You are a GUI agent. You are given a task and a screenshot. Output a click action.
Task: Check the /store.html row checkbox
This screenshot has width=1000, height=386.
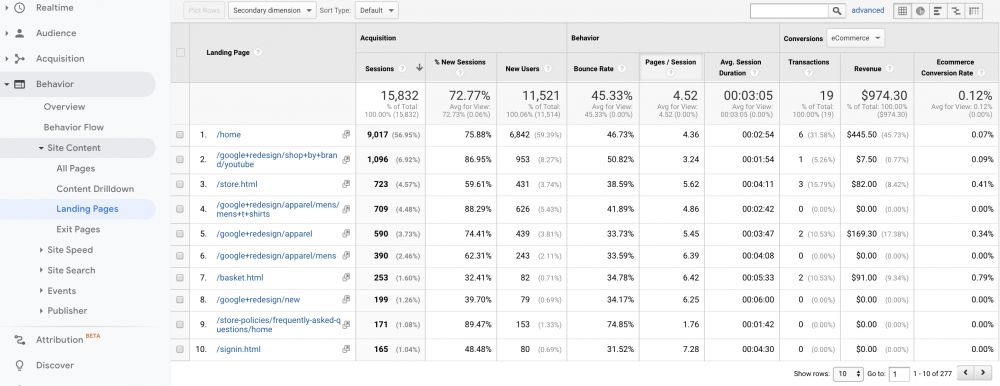click(180, 184)
